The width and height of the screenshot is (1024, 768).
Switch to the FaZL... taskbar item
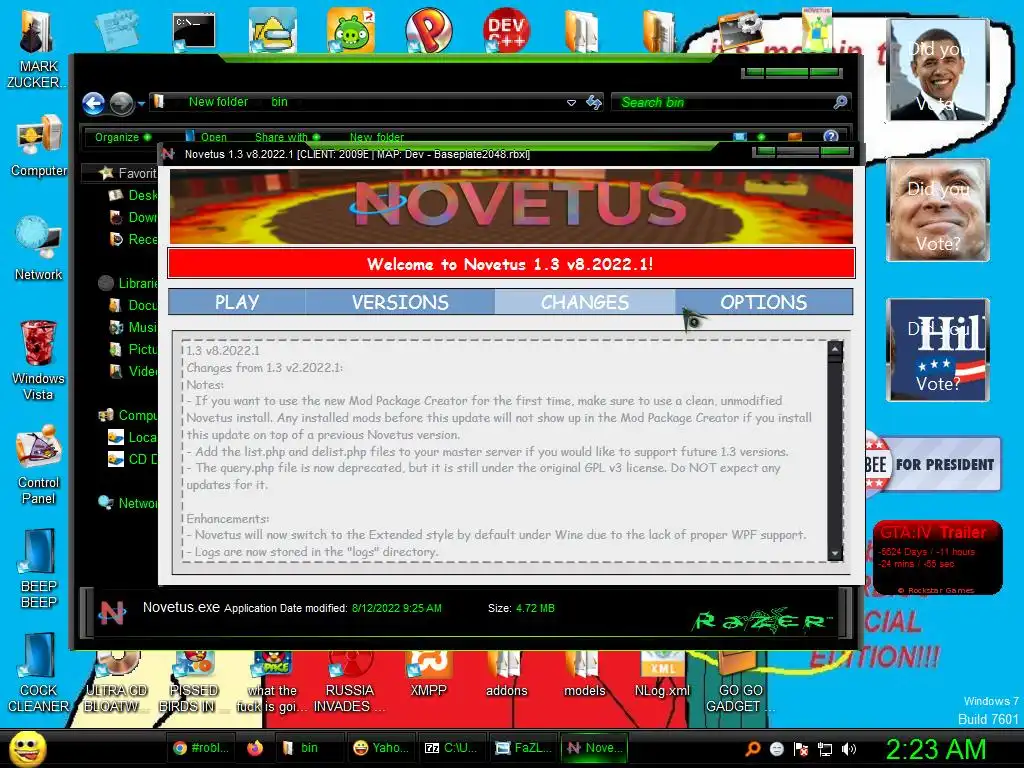524,748
